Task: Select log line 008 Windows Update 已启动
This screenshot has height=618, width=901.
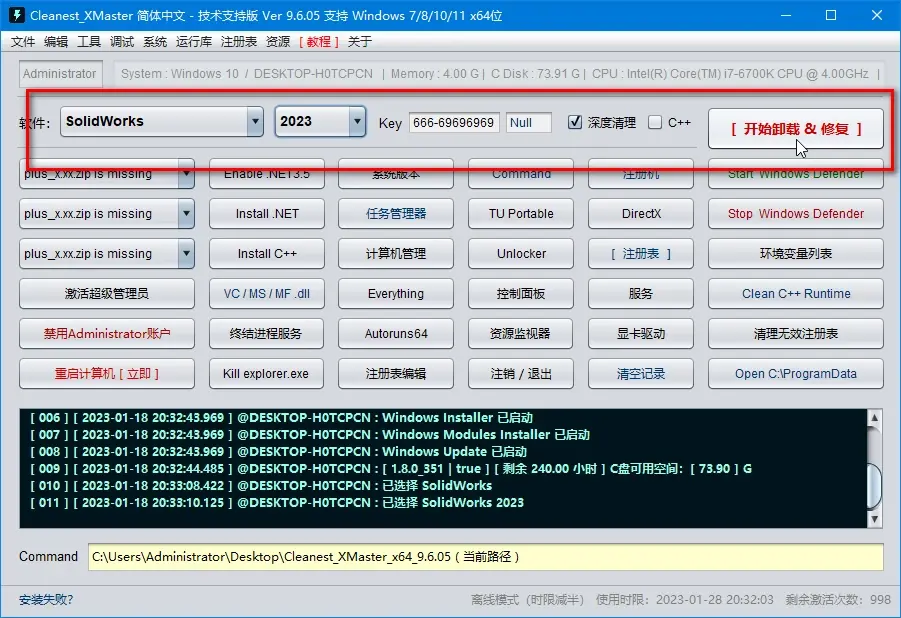Action: click(278, 451)
